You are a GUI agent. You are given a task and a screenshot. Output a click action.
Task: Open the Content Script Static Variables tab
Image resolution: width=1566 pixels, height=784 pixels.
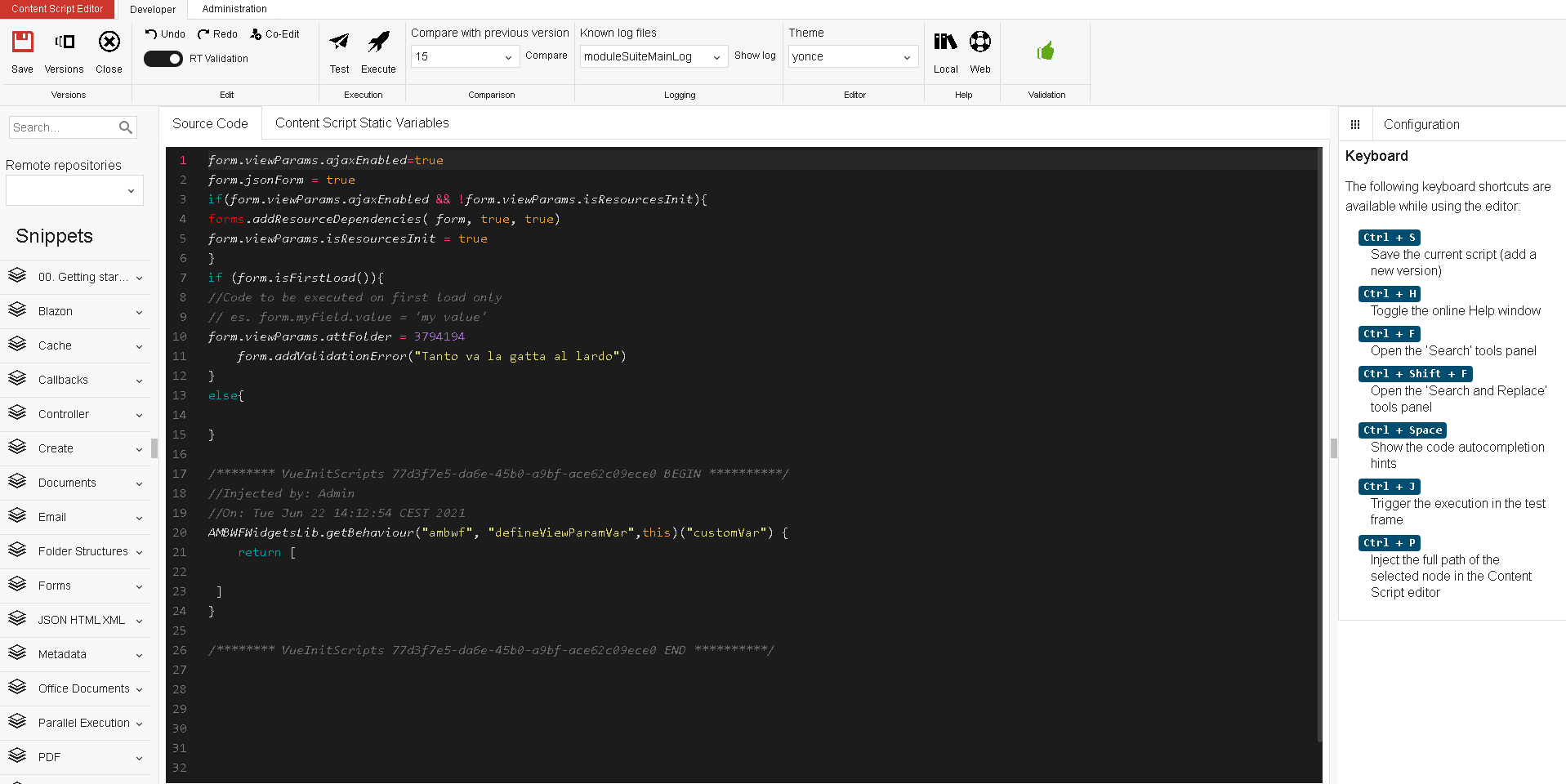pos(362,122)
